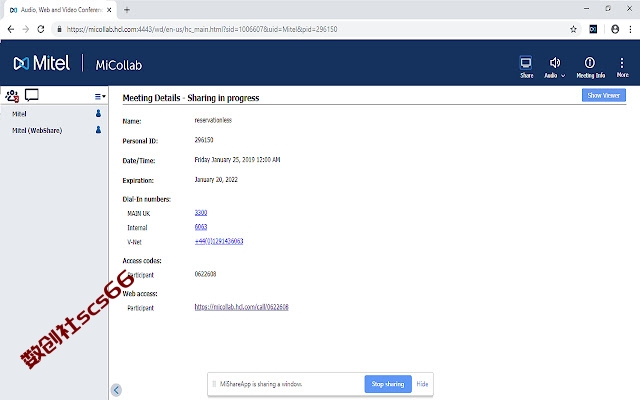Dial the V-Net phone number link
Screen dimensions: 640x400
coord(219,241)
